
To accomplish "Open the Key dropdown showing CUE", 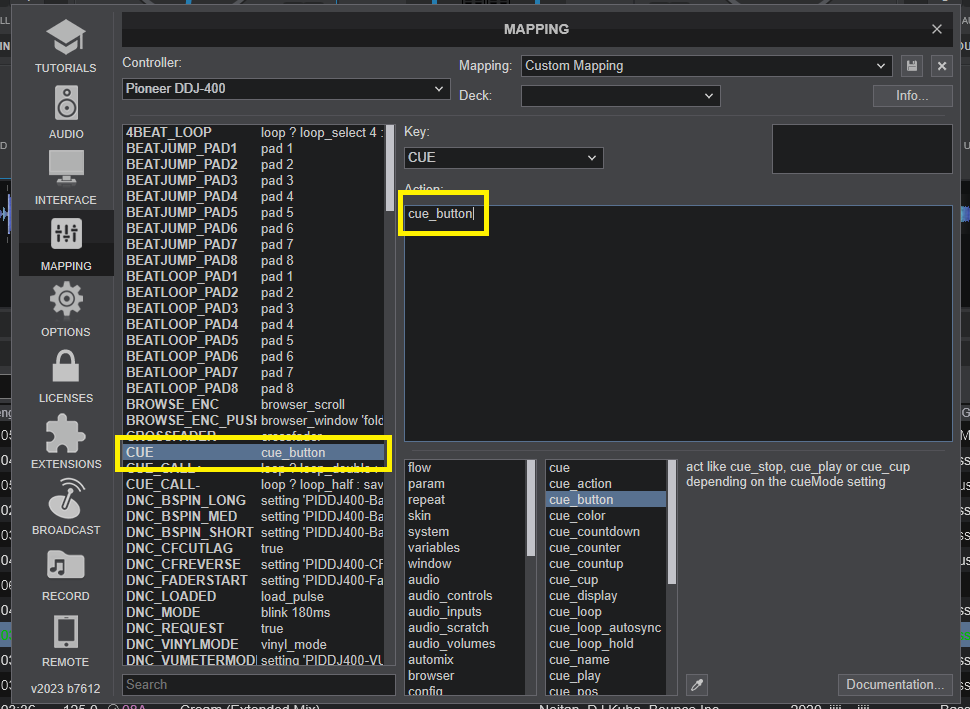I will [503, 158].
